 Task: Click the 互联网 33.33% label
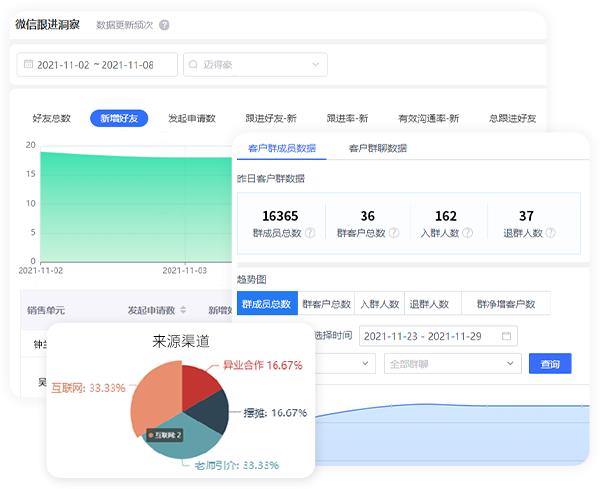click(x=88, y=388)
